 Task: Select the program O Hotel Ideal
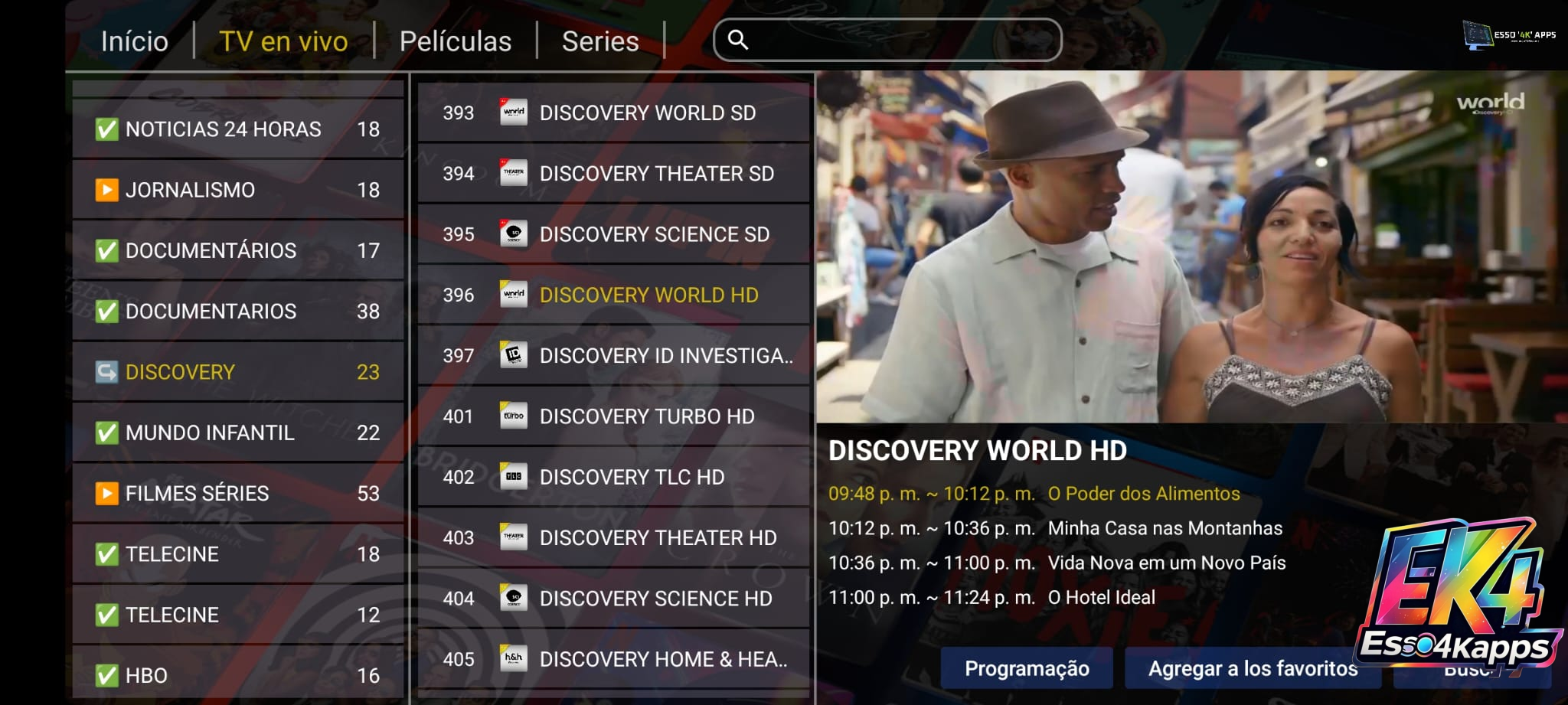[1102, 597]
